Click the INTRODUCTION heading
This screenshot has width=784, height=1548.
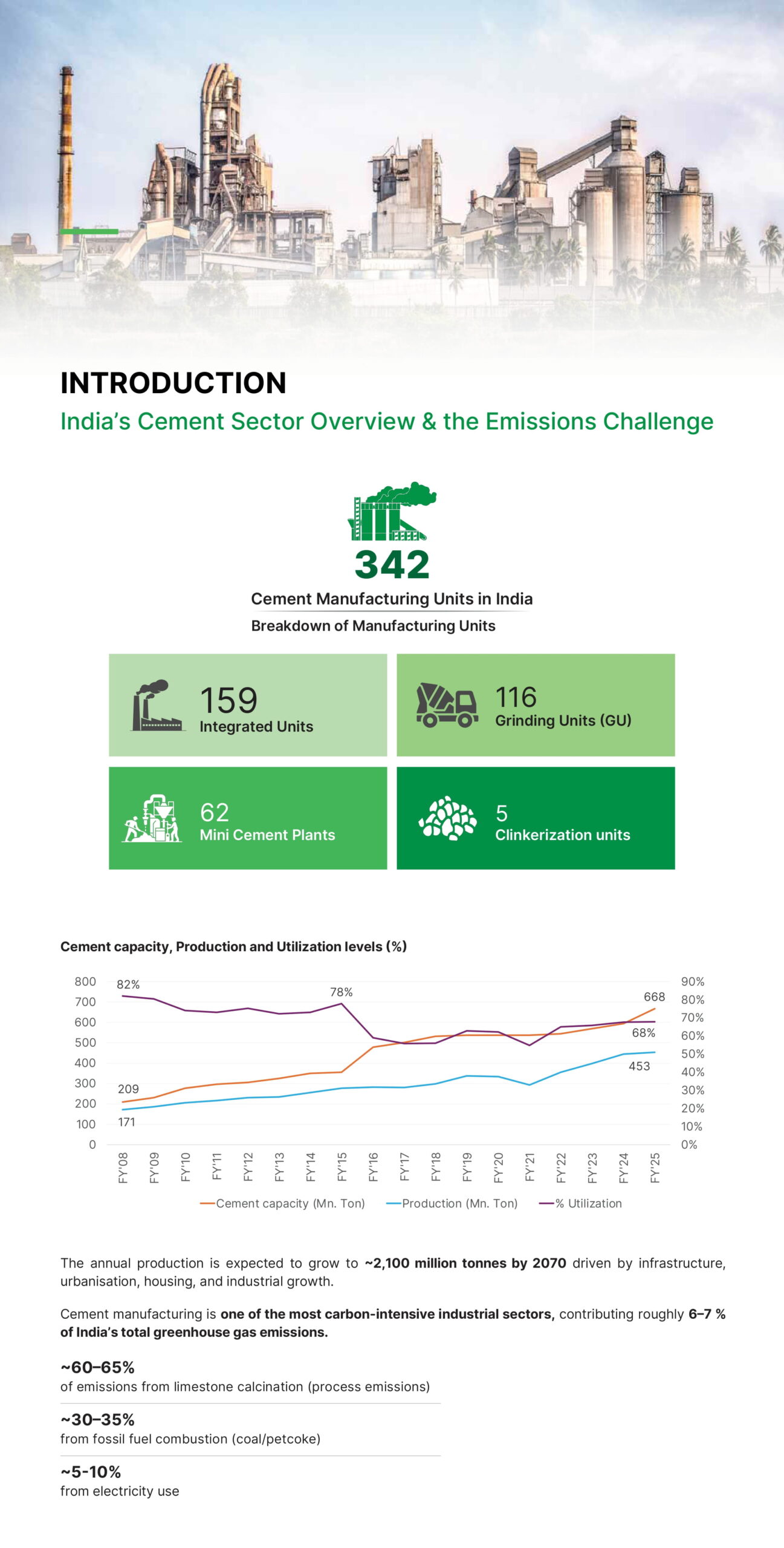click(x=173, y=383)
